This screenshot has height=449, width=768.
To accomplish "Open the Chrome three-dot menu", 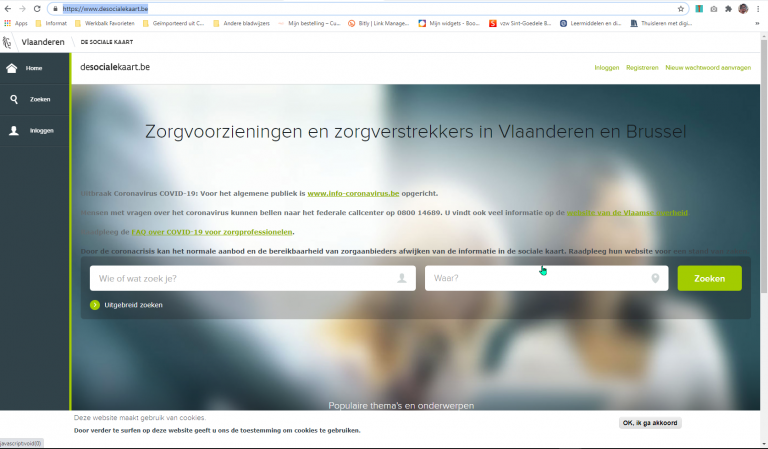I will [758, 9].
